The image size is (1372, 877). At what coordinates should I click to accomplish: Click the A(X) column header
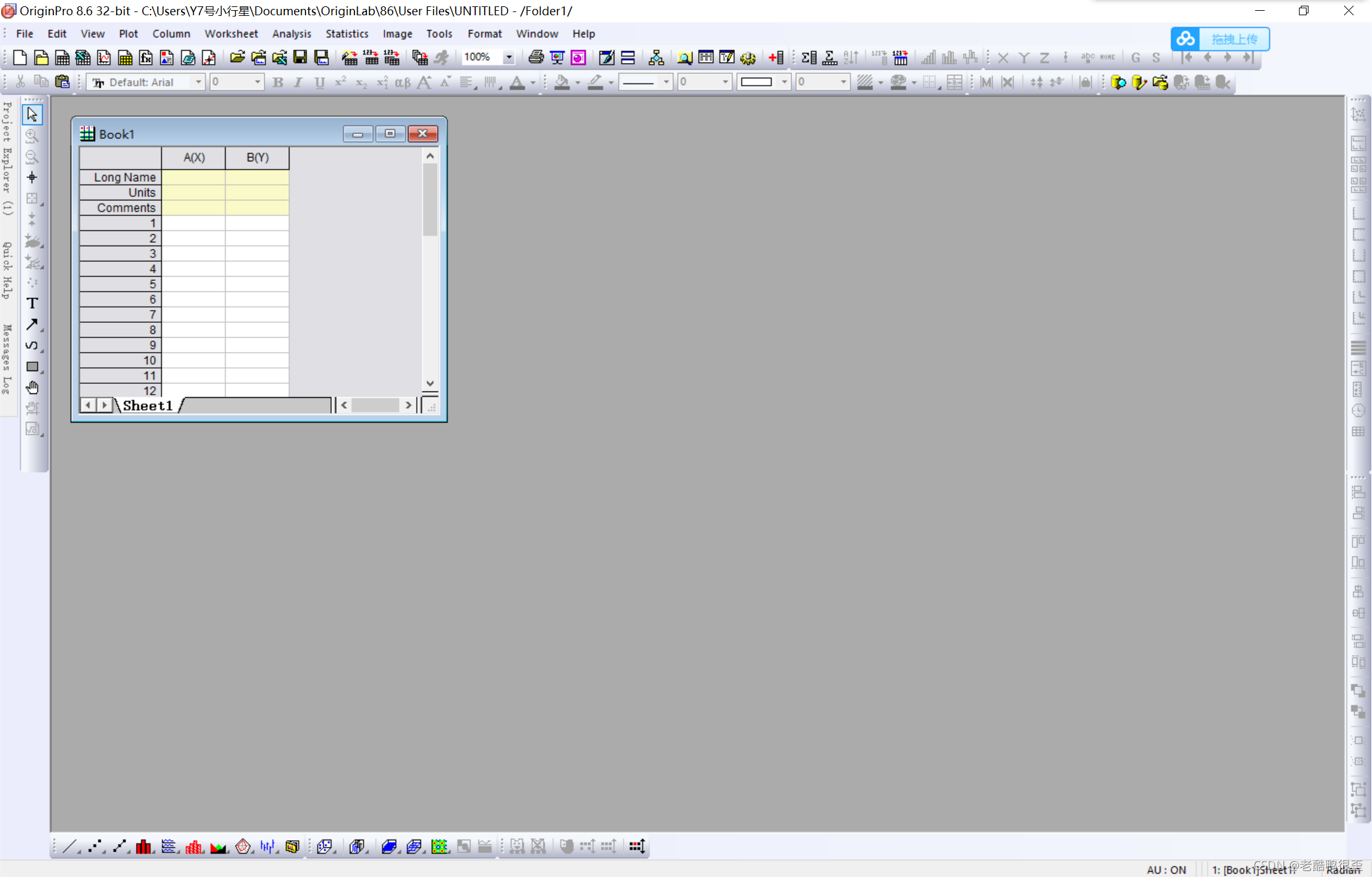point(194,158)
